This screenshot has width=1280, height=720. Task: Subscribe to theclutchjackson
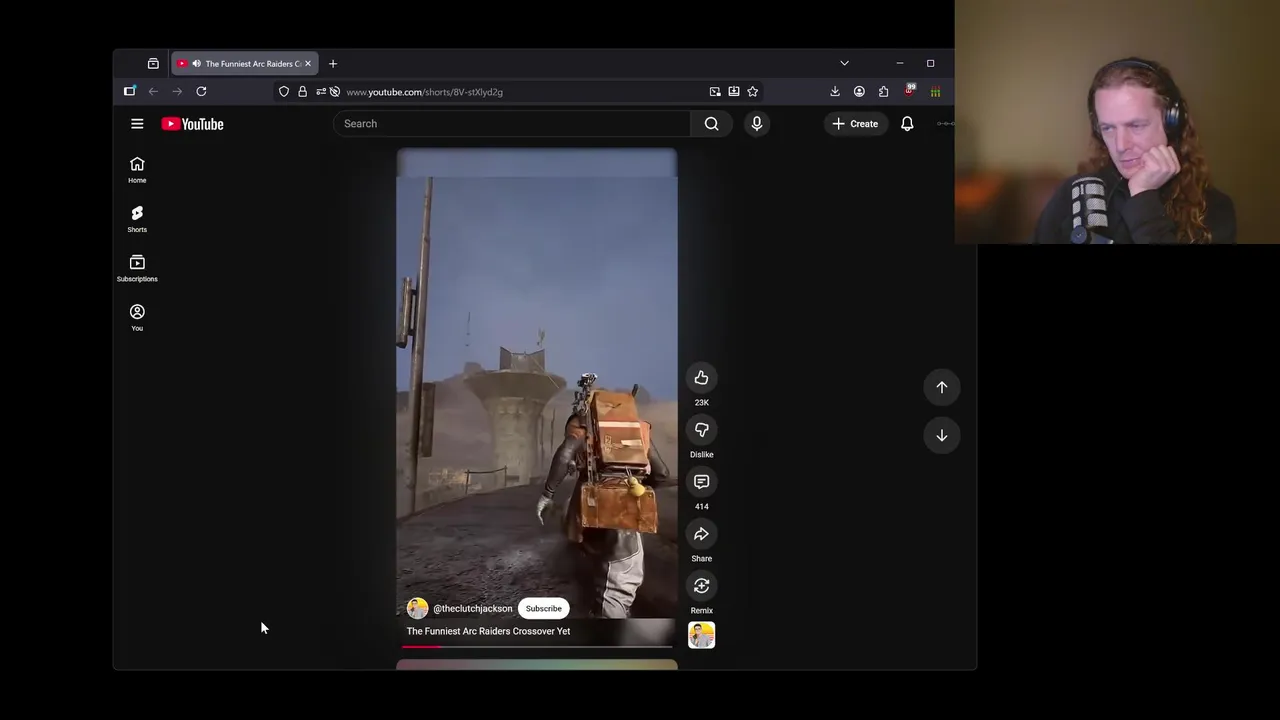pyautogui.click(x=544, y=608)
